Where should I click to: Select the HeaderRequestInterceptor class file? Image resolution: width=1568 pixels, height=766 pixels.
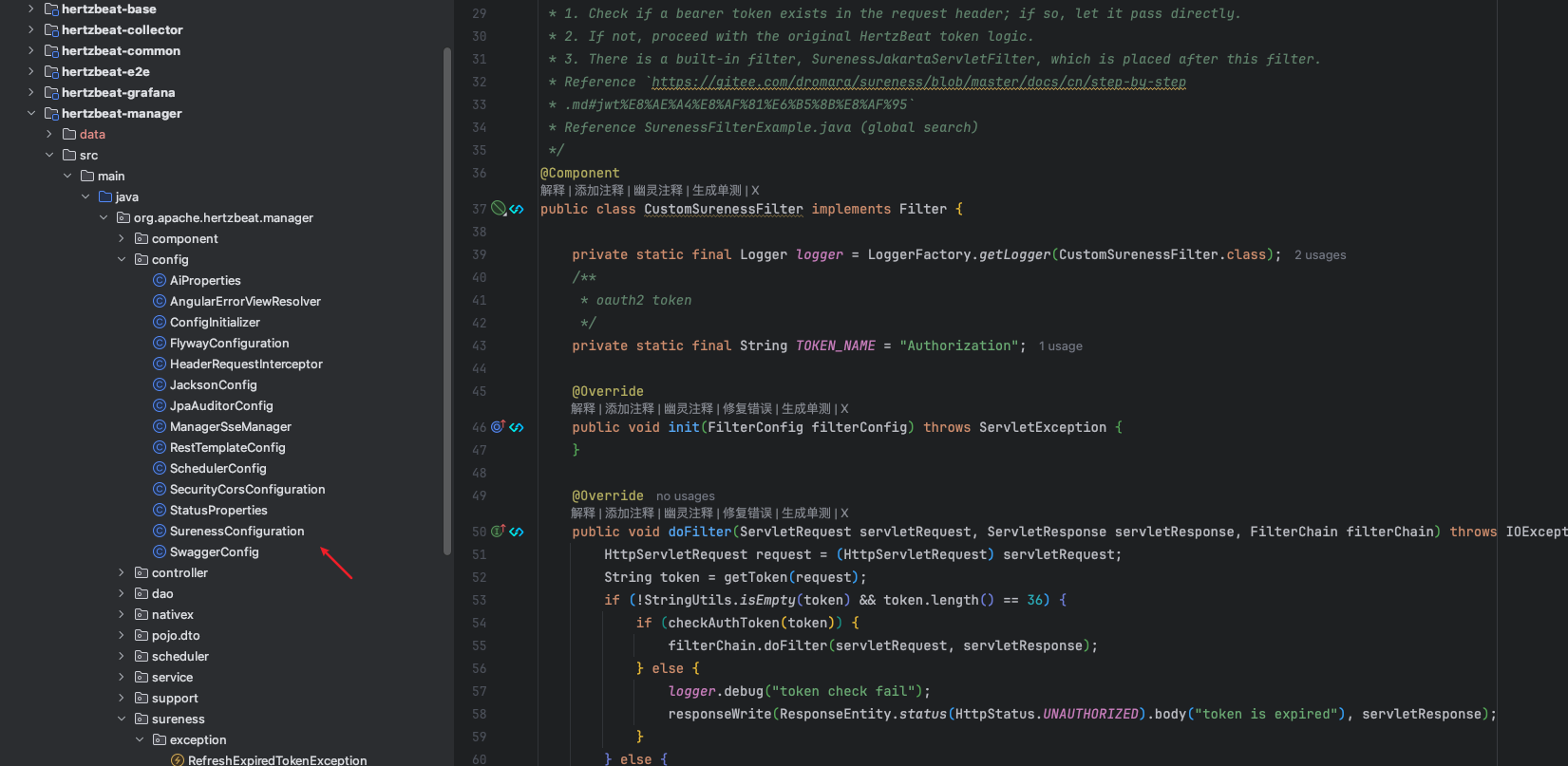246,364
